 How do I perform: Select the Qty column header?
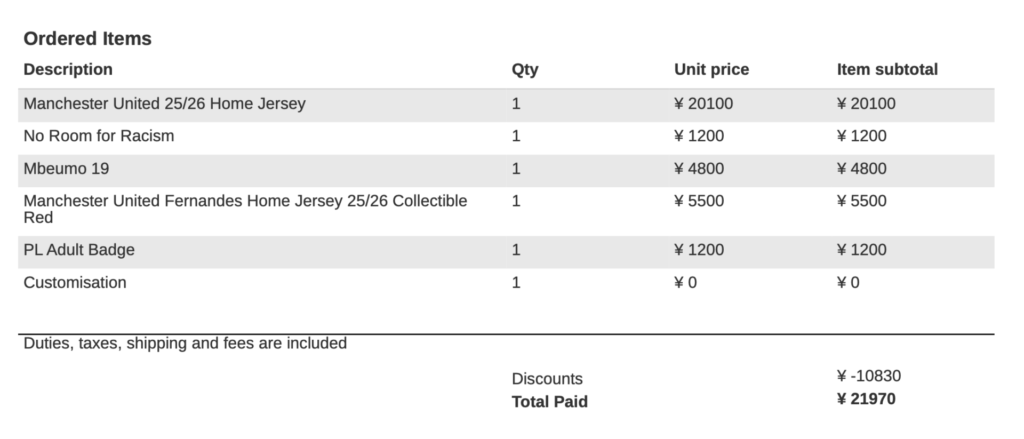tap(525, 69)
